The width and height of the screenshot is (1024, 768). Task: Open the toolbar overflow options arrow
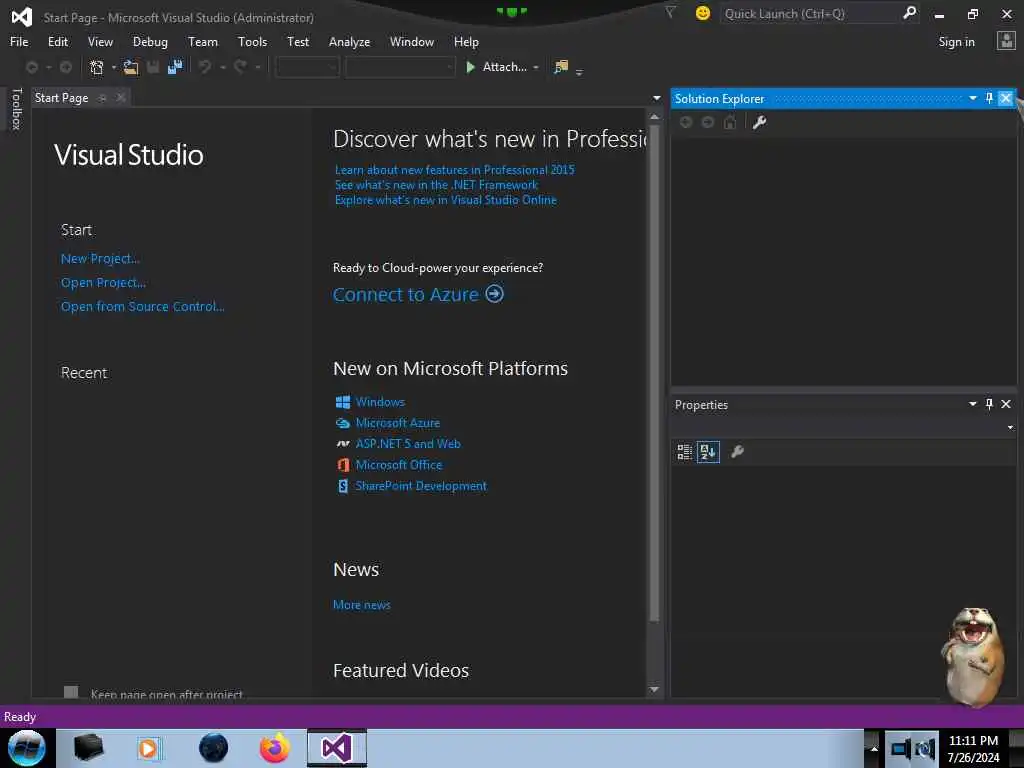tap(579, 72)
